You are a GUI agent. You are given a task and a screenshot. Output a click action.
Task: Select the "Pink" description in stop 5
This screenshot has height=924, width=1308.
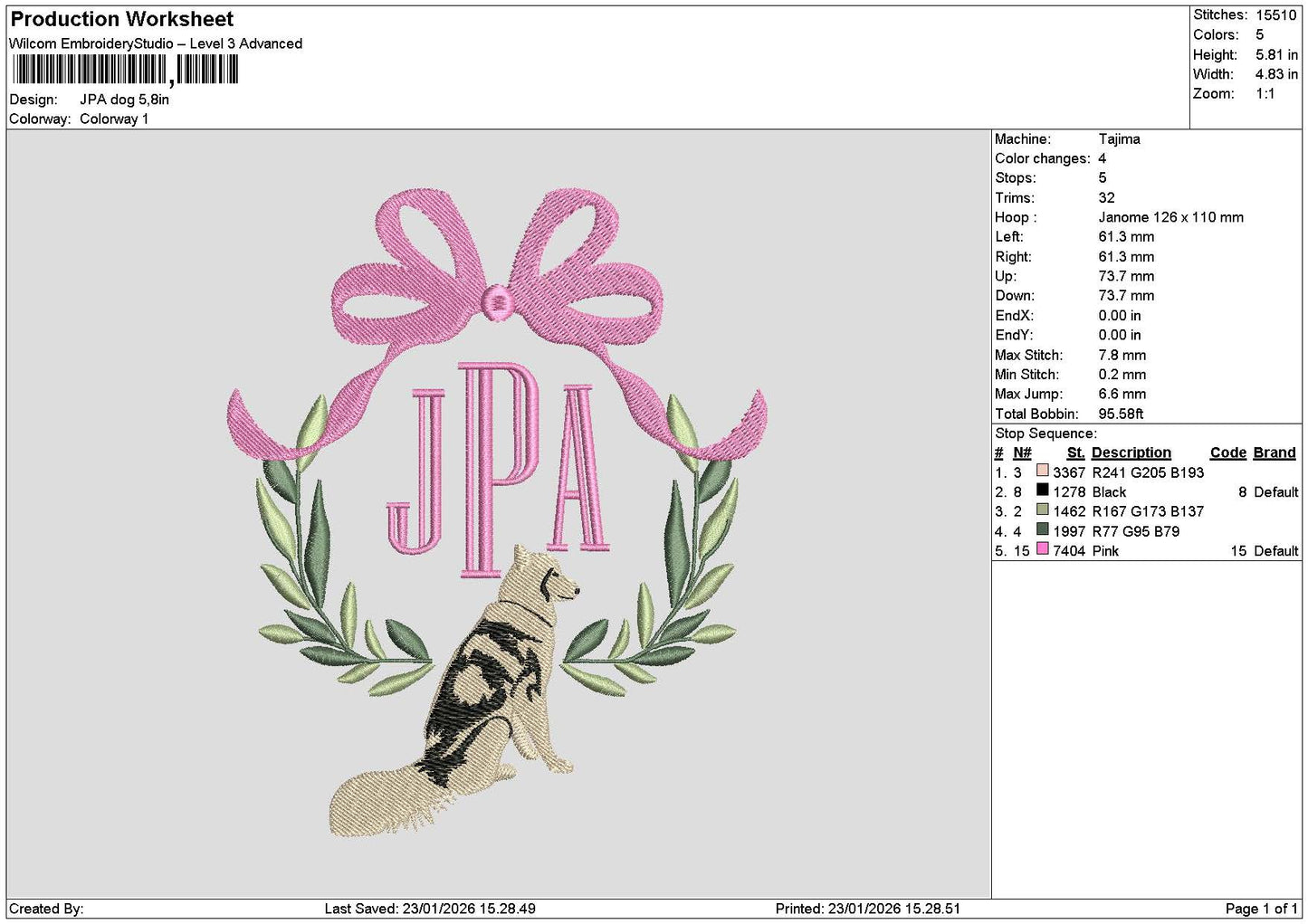[x=1105, y=551]
